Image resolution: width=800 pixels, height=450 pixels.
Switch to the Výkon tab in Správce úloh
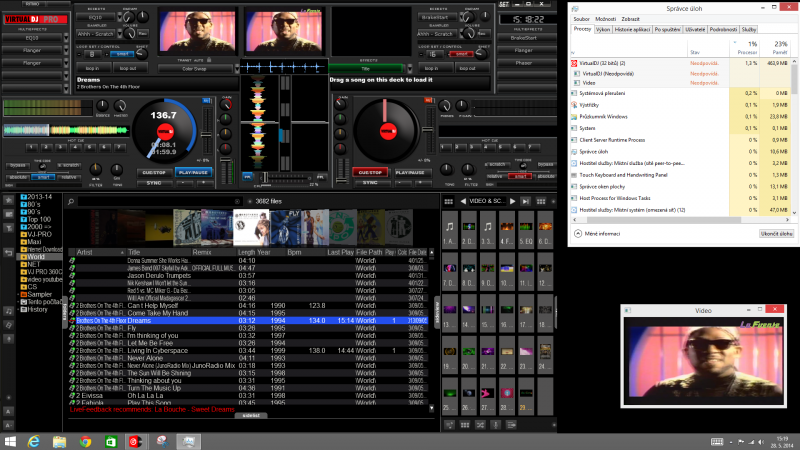tap(603, 30)
